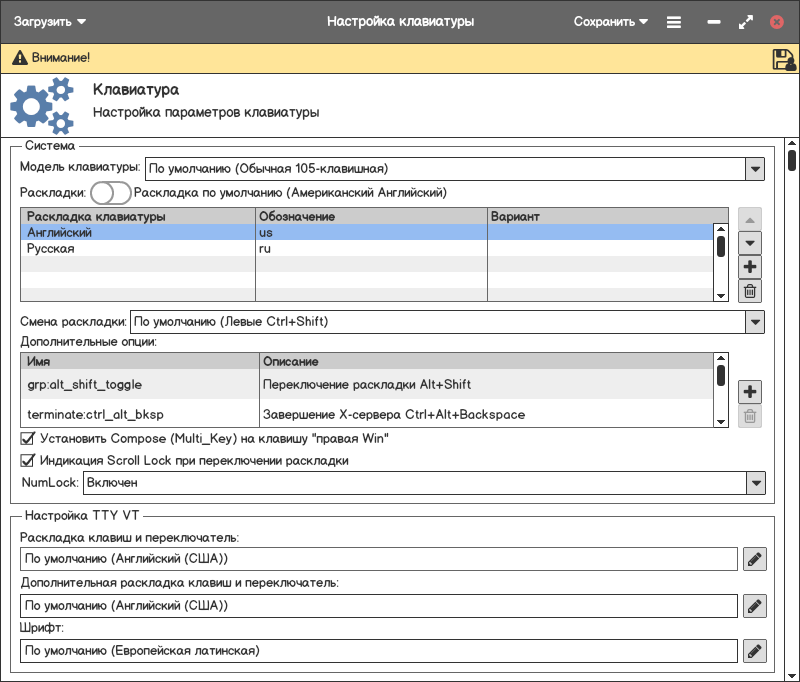Image resolution: width=800 pixels, height=682 pixels.
Task: Expand the keyboard model dropdown
Action: (755, 168)
